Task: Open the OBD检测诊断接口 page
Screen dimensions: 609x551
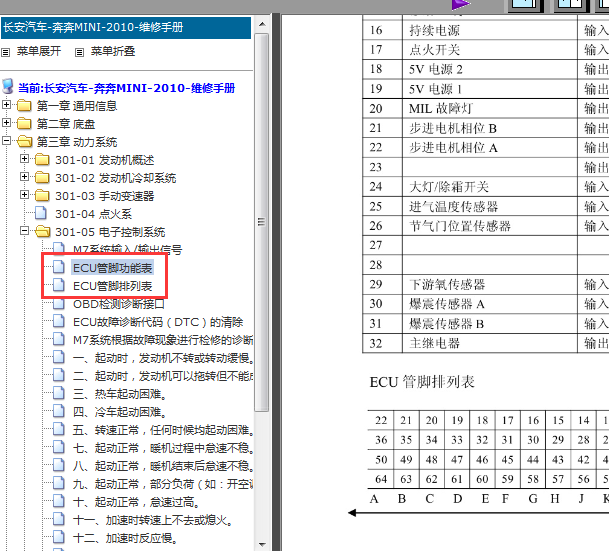Action: pos(119,304)
